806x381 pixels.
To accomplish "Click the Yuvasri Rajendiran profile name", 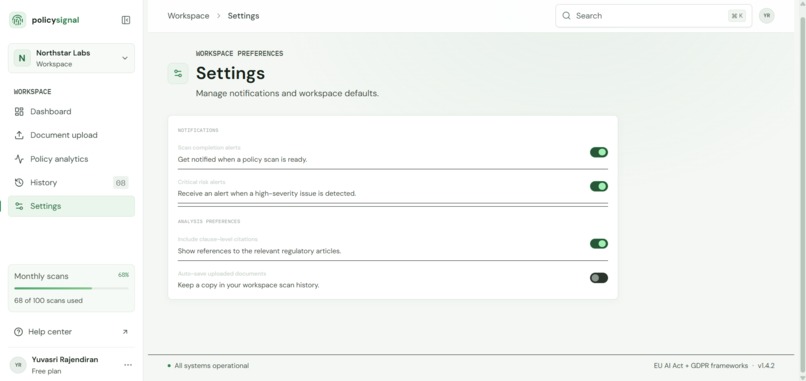I will [65, 360].
